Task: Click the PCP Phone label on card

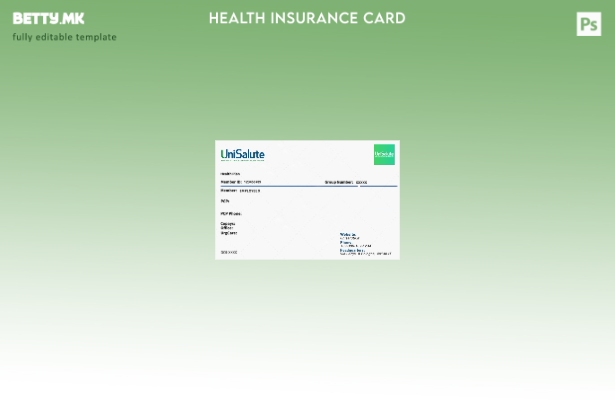Action: point(231,213)
